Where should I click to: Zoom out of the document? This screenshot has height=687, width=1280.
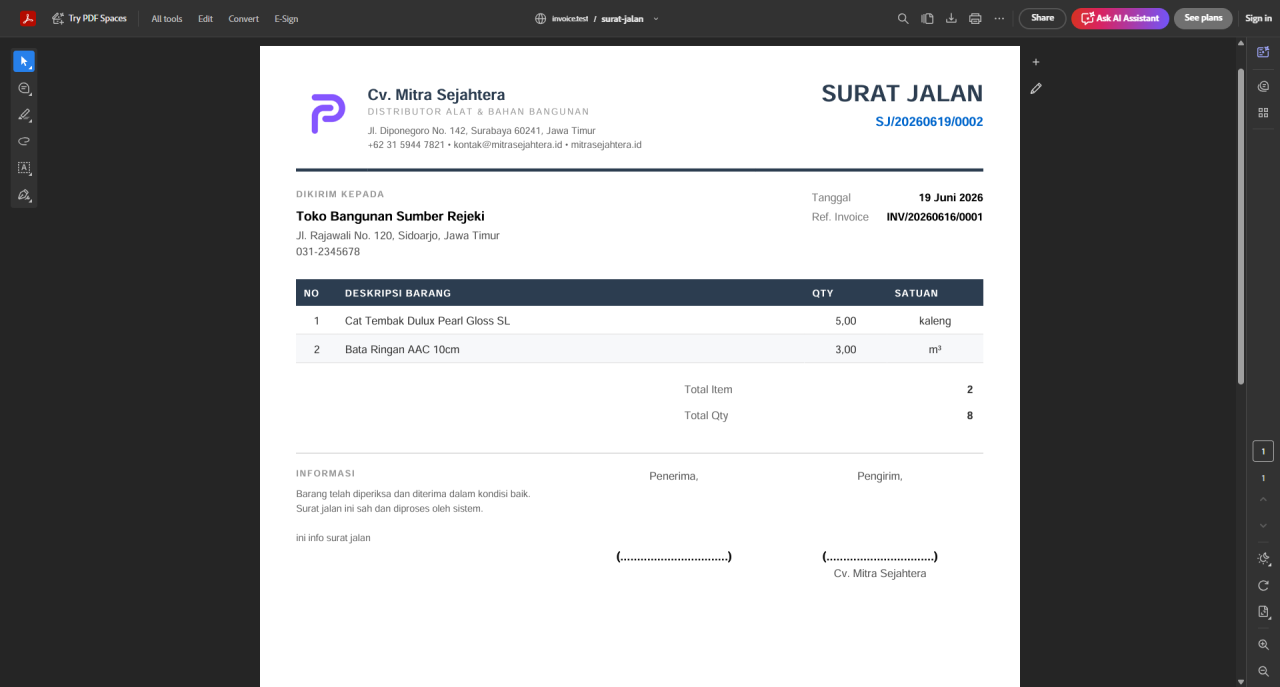(x=1263, y=671)
